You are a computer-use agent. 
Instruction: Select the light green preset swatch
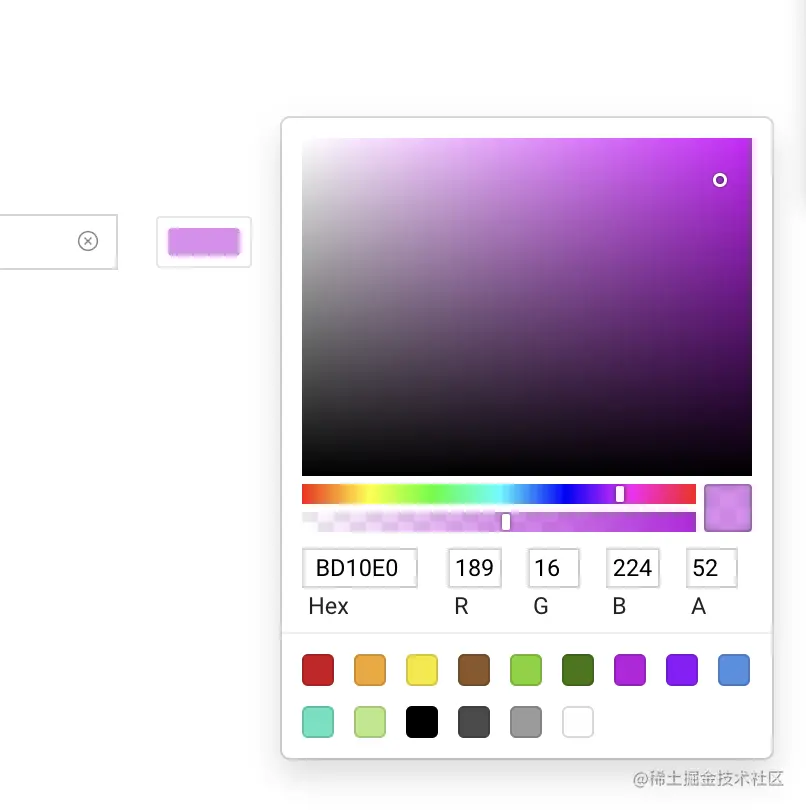click(x=526, y=670)
